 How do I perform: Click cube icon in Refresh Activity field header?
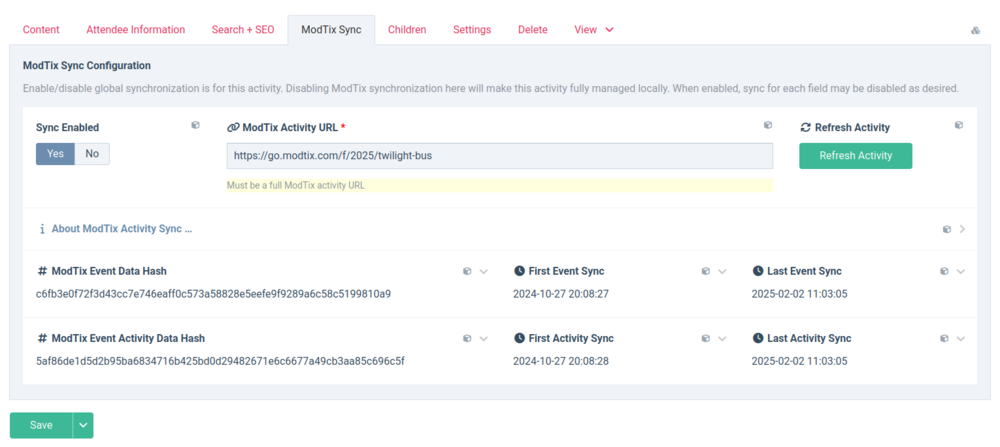click(x=959, y=126)
